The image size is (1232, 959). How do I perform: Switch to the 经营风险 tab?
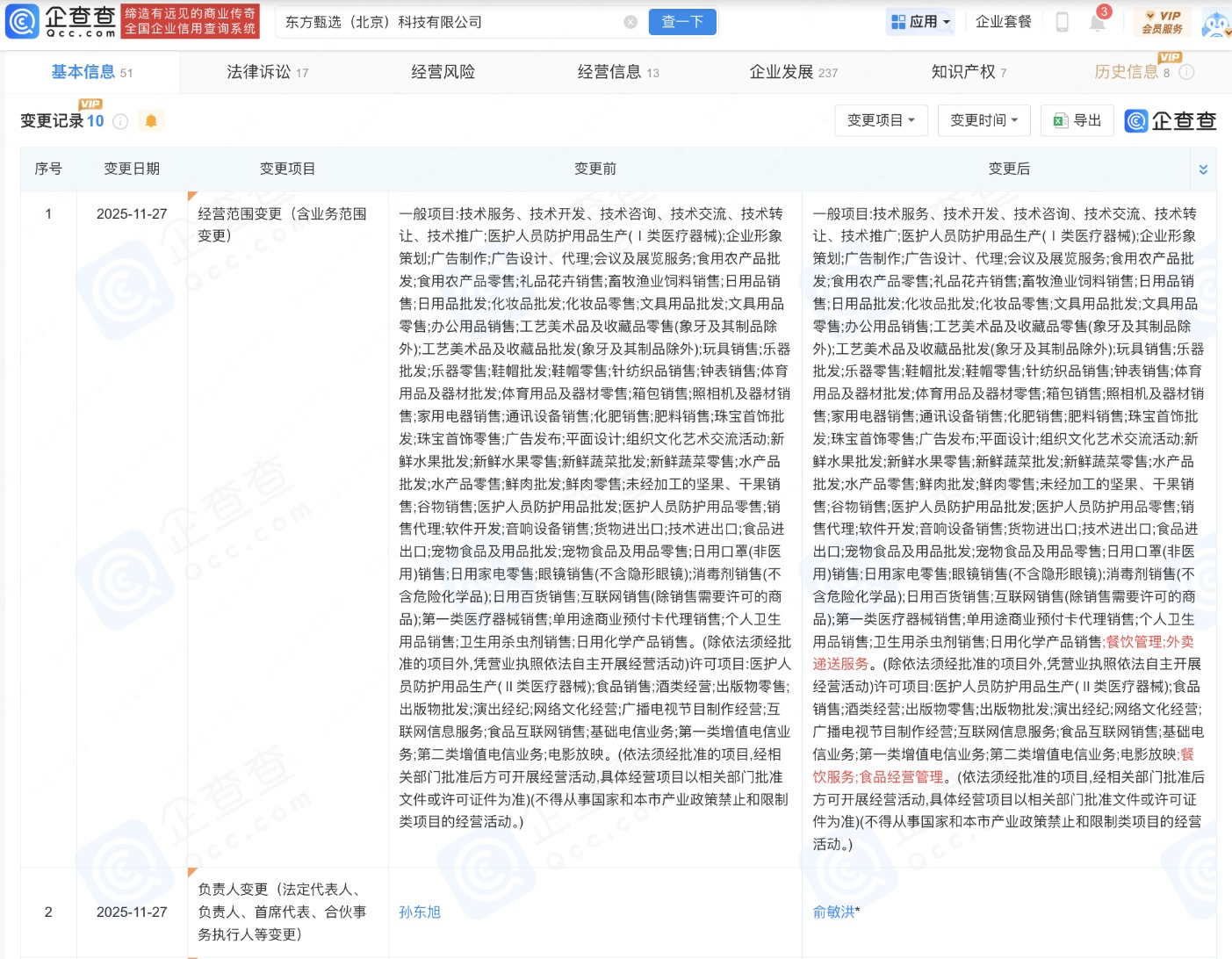tap(443, 72)
